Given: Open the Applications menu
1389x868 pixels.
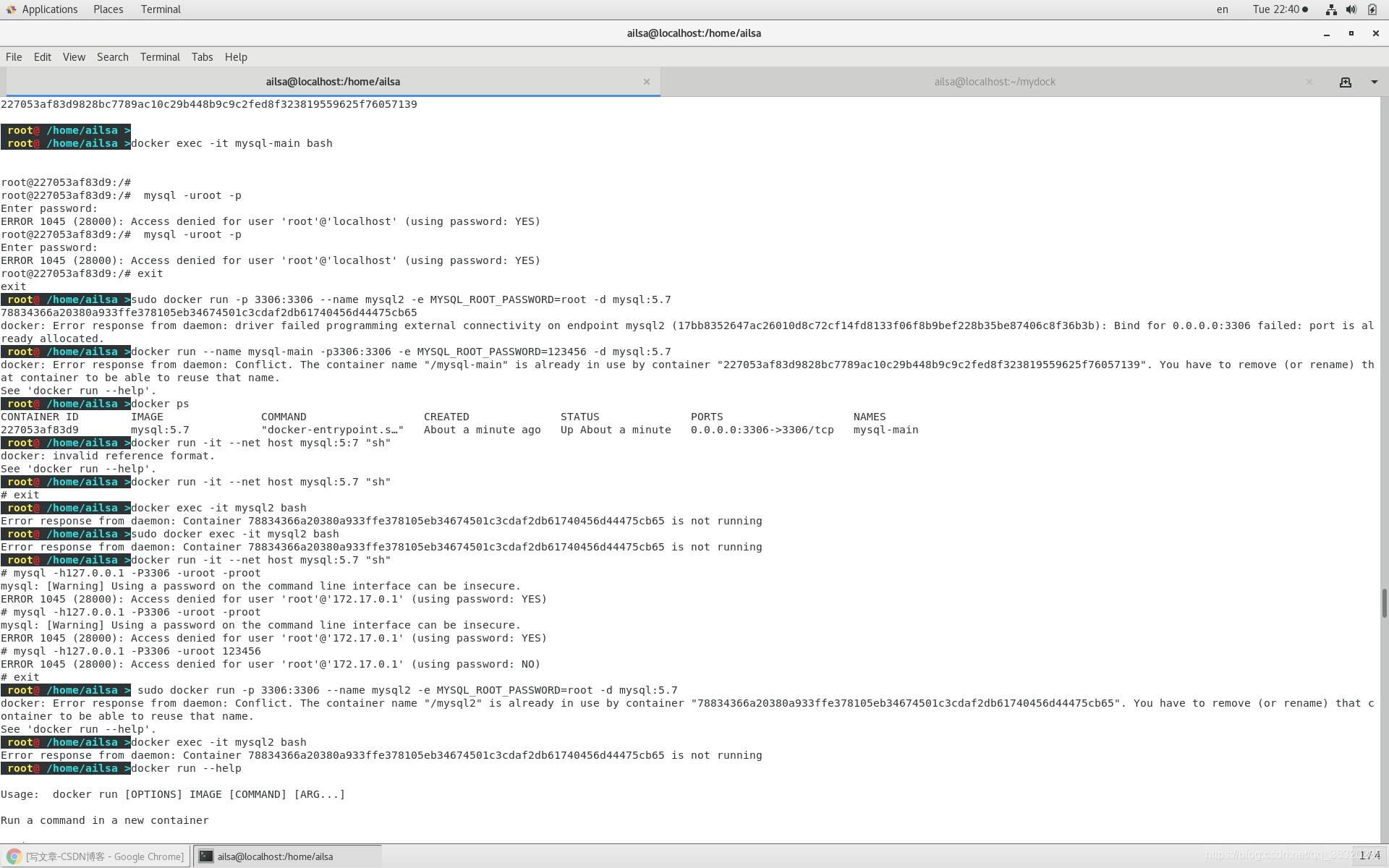Looking at the screenshot, I should click(42, 9).
